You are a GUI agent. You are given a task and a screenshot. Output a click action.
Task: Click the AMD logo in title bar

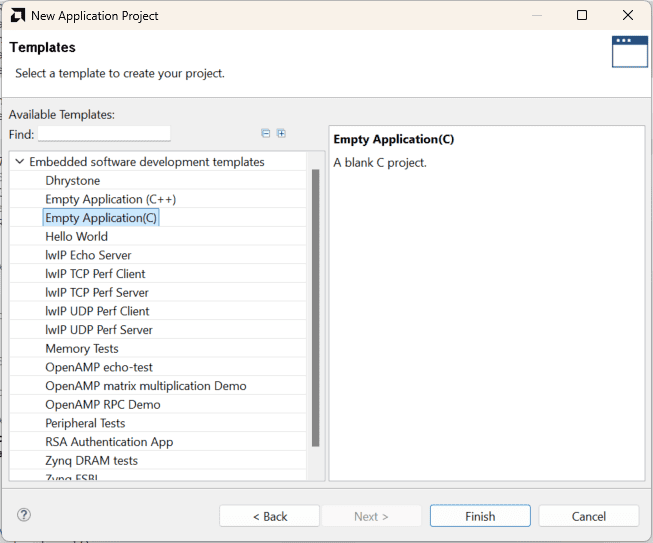[x=16, y=15]
